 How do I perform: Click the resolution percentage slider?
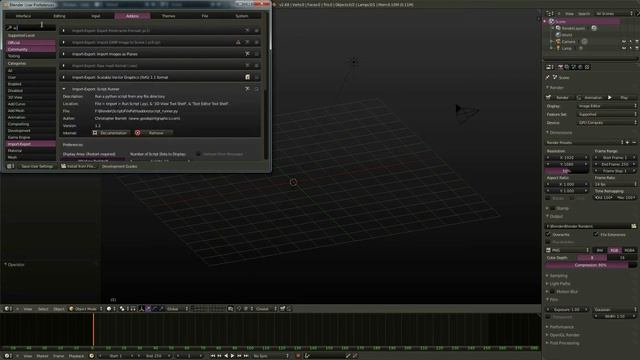[x=567, y=171]
